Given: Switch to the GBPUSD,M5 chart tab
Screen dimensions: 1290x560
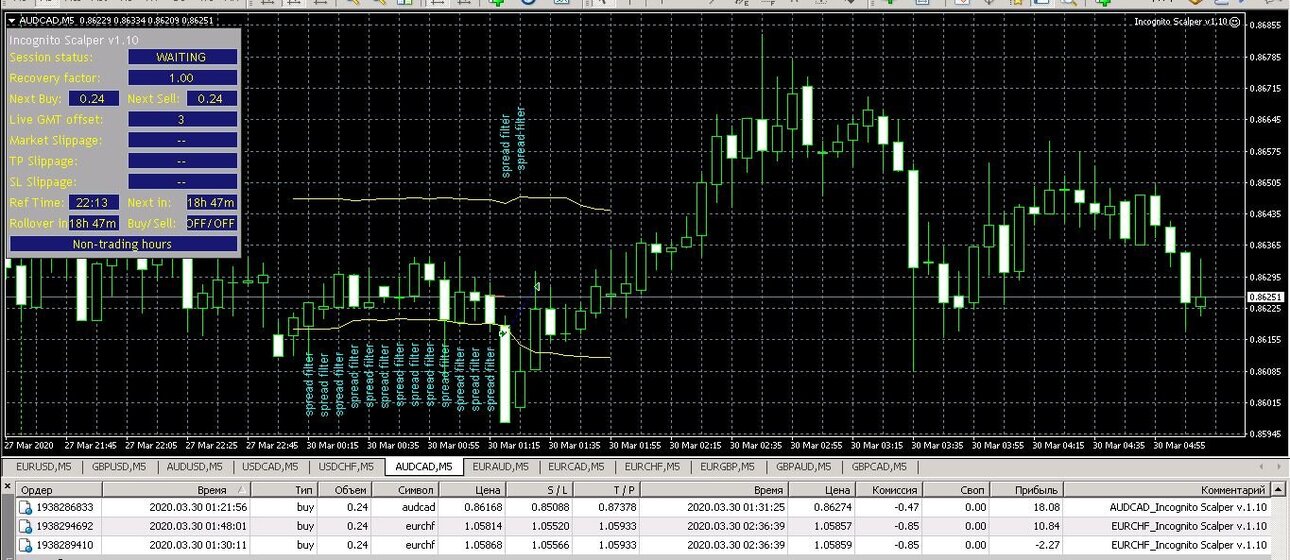Looking at the screenshot, I should coord(118,466).
